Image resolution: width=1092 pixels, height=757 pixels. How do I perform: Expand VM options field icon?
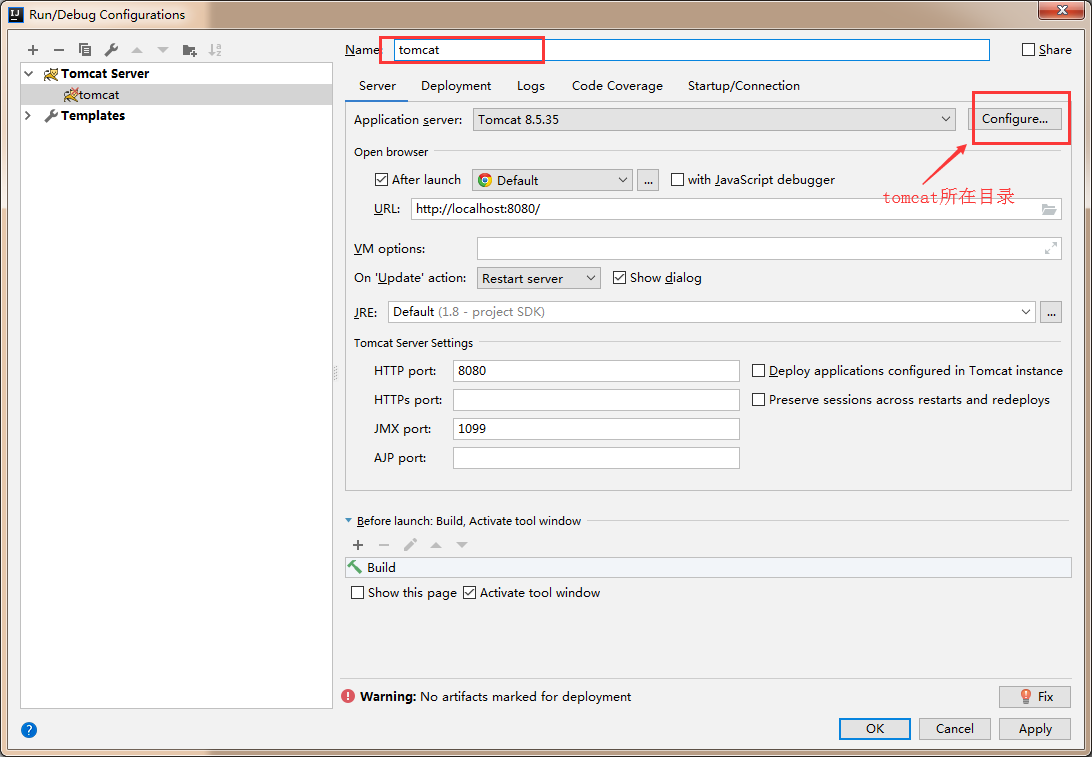click(1051, 248)
